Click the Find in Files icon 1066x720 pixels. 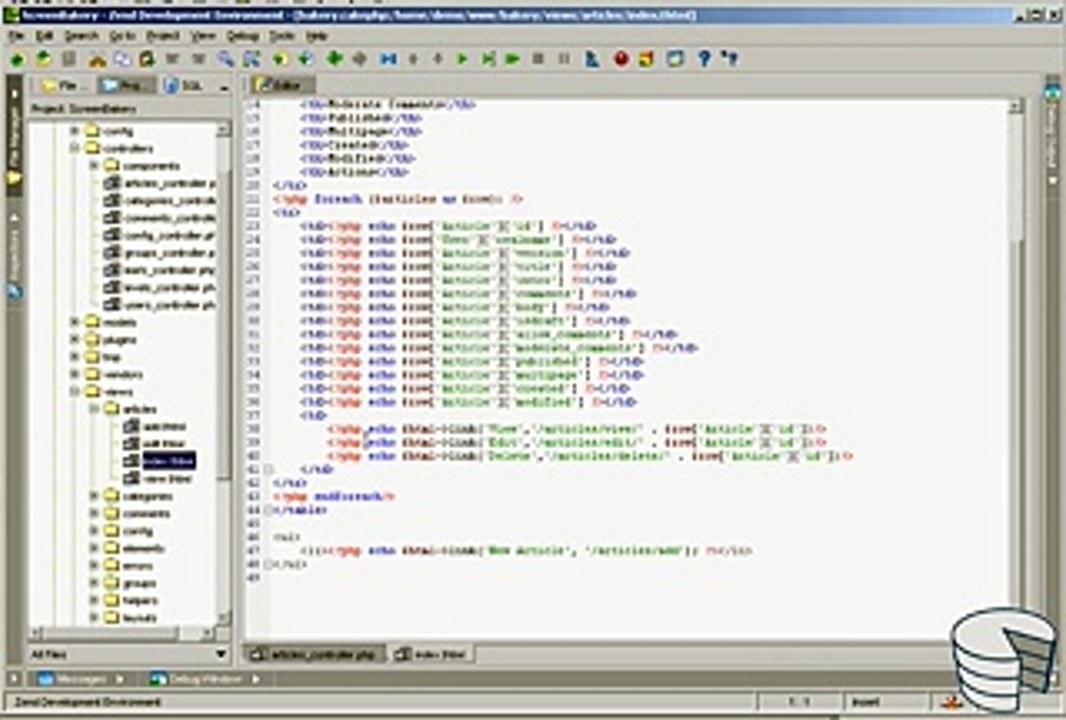pyautogui.click(x=252, y=60)
